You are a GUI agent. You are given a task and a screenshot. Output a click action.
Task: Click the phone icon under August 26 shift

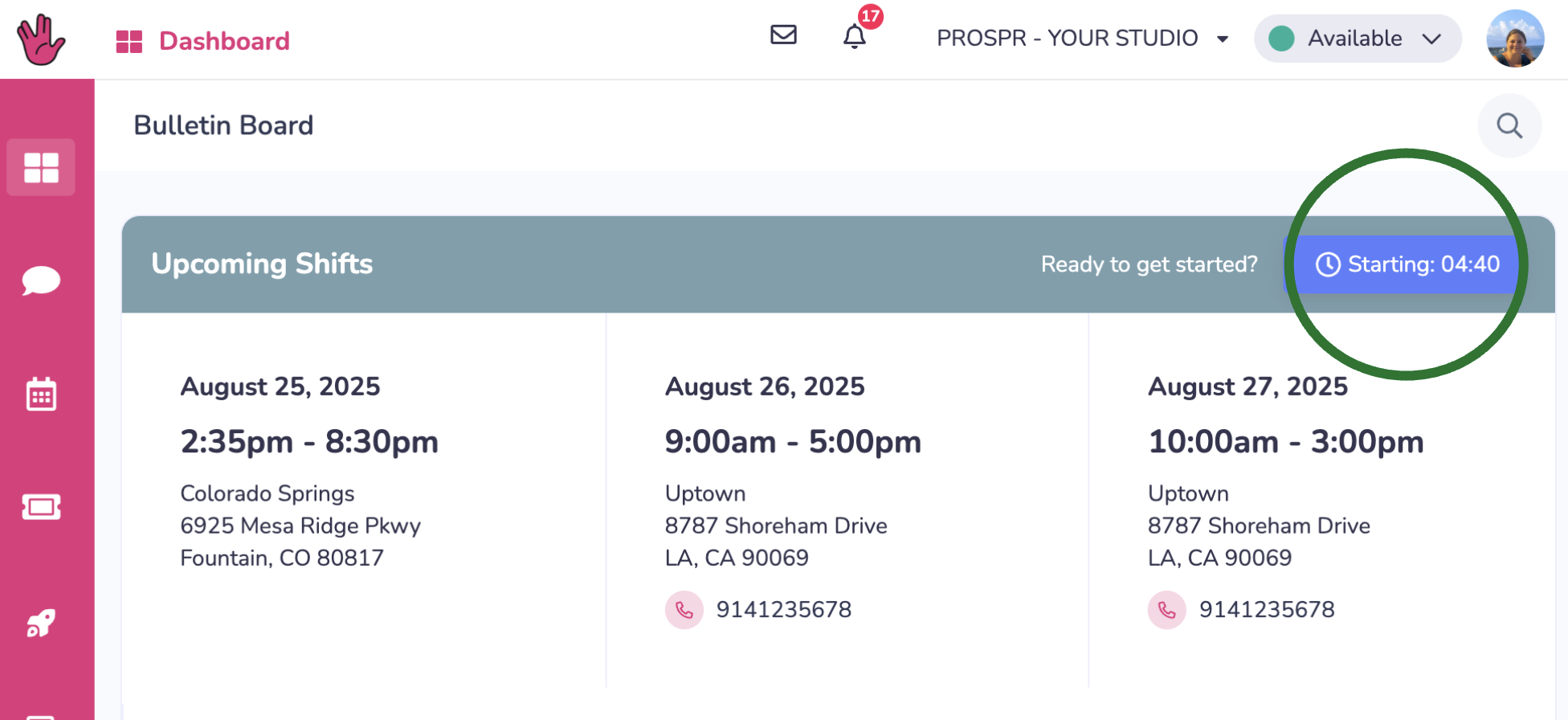coord(684,610)
